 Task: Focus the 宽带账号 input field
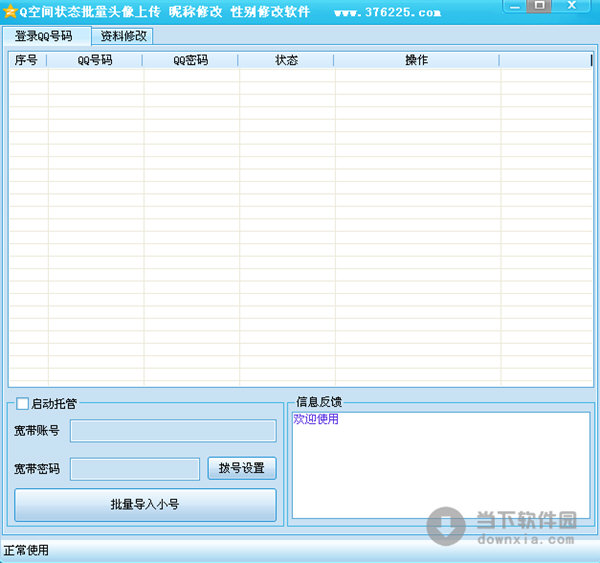[x=172, y=431]
